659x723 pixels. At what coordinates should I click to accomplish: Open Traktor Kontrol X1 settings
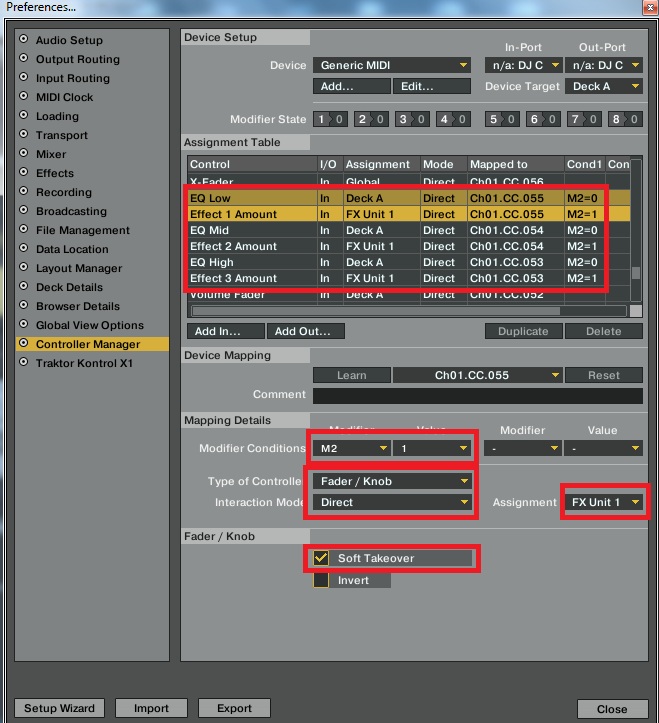point(84,363)
